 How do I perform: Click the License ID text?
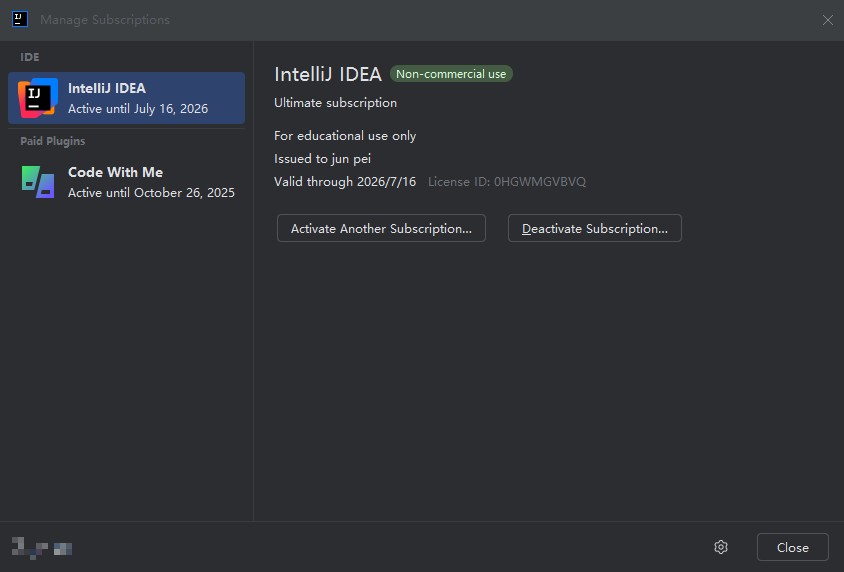(x=507, y=182)
